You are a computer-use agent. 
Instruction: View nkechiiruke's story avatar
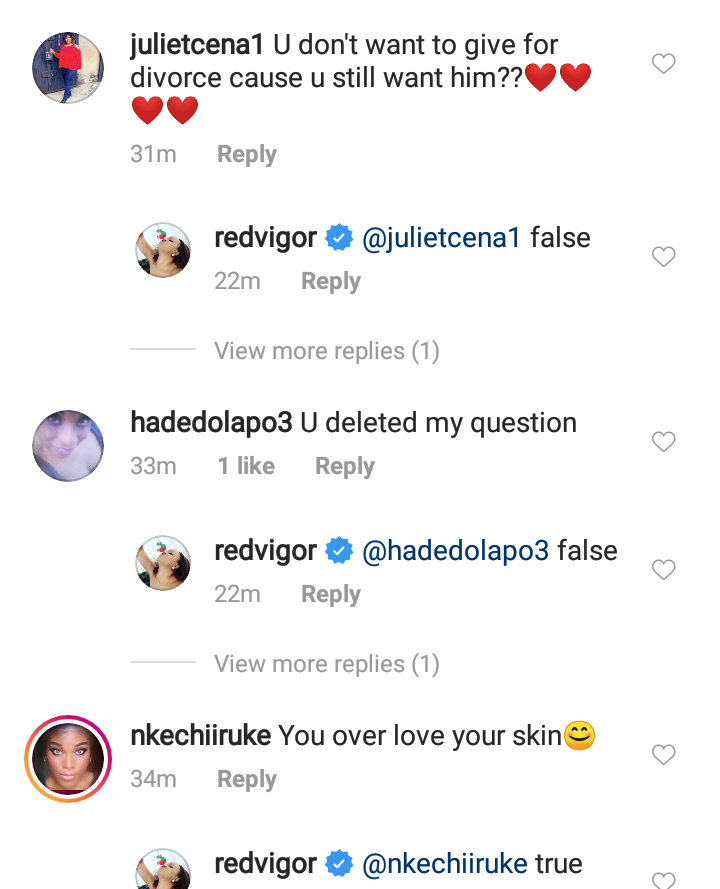[x=68, y=759]
